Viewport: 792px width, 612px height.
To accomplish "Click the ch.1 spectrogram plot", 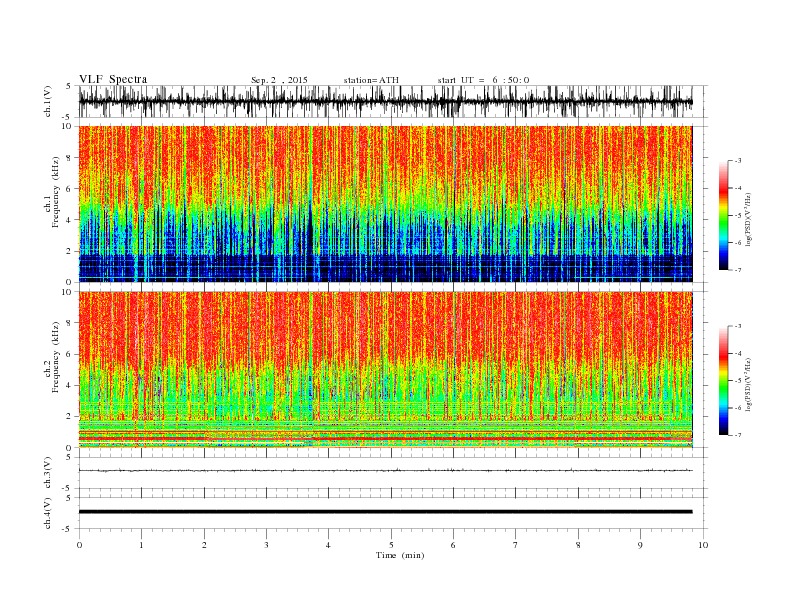I will [x=385, y=204].
